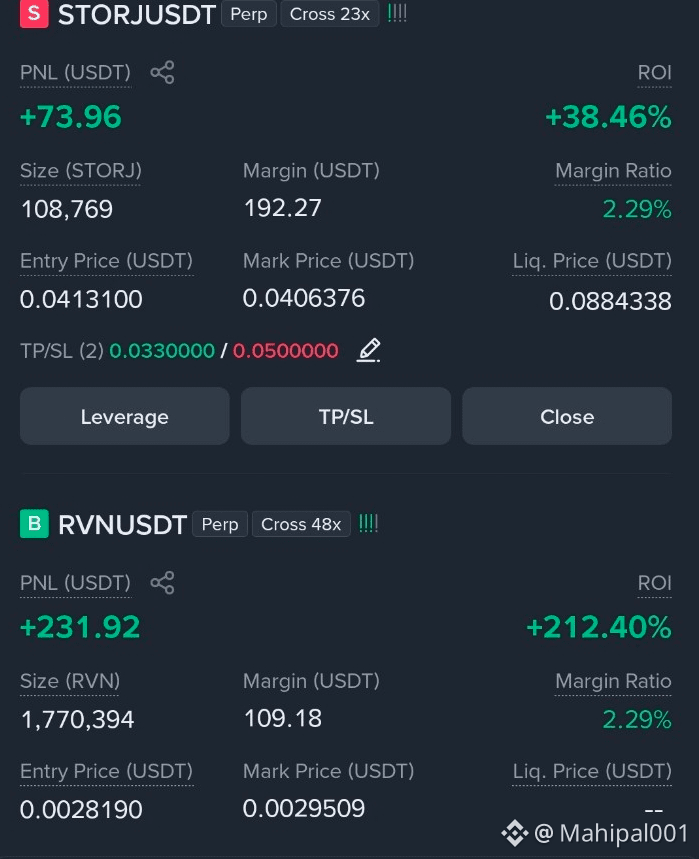Tap the STORJUSDT Perp tag
The image size is (699, 859).
coord(249,14)
